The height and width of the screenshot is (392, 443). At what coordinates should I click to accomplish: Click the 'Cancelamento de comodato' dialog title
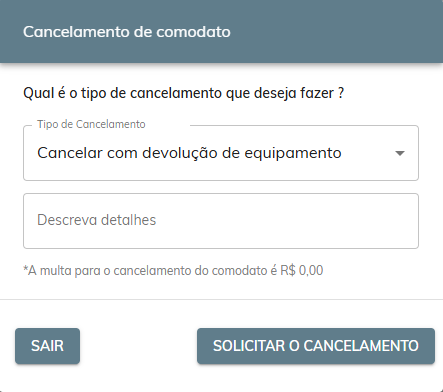pyautogui.click(x=127, y=32)
